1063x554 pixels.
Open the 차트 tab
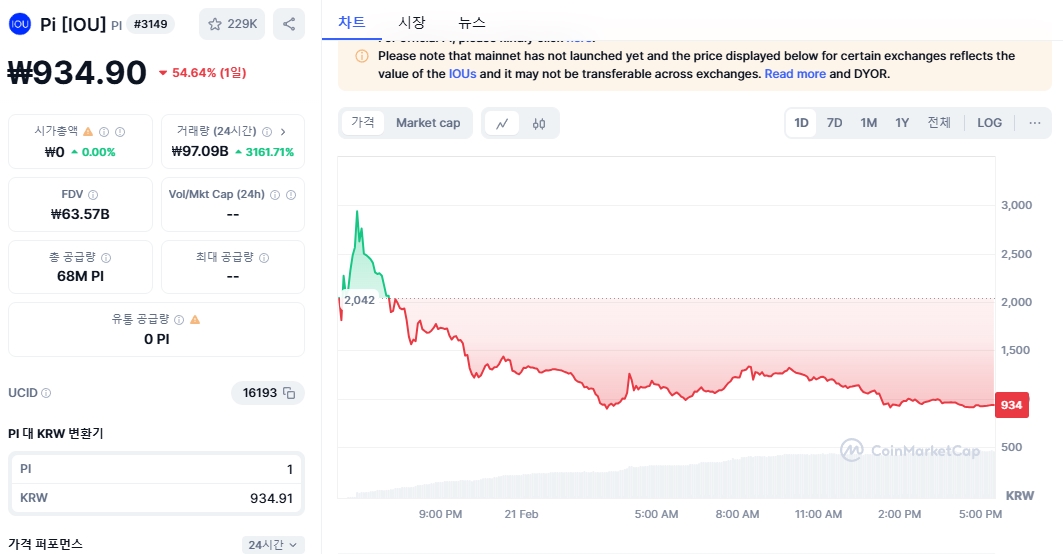tap(352, 22)
